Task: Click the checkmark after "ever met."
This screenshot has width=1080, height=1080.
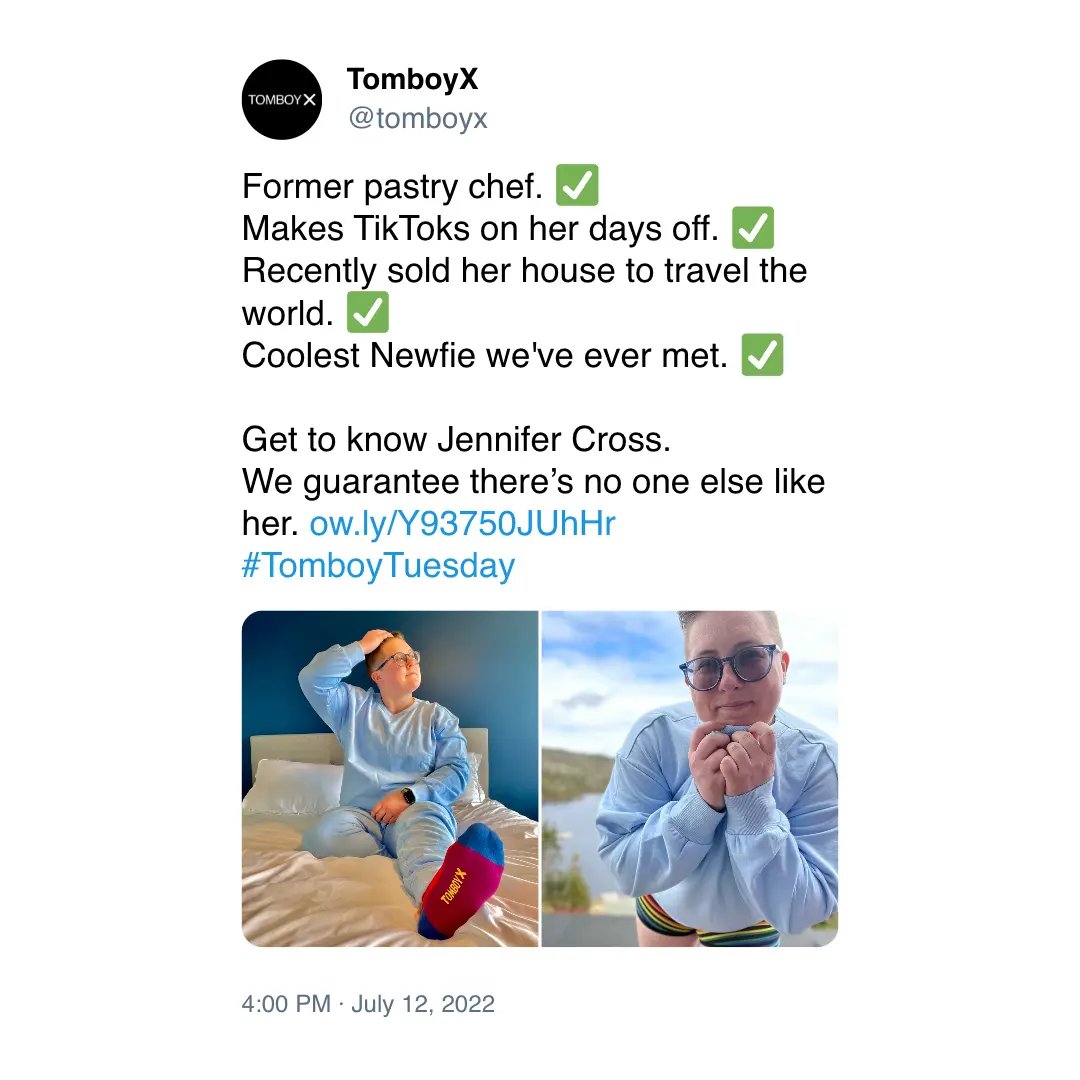Action: (762, 356)
